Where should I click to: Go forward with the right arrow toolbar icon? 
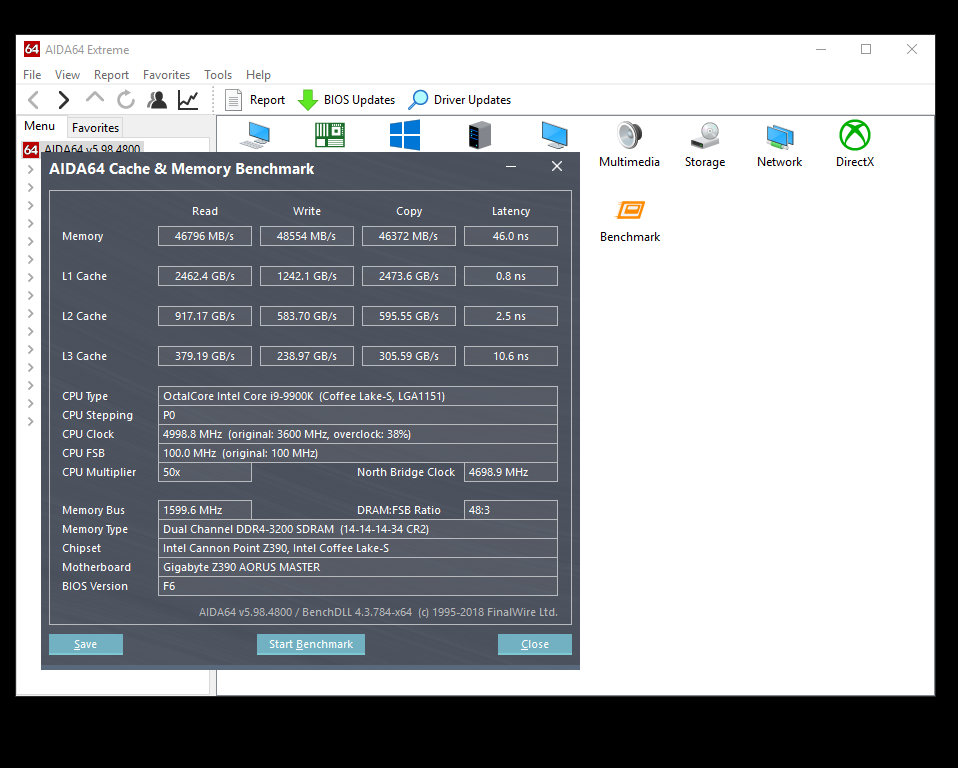pyautogui.click(x=64, y=100)
